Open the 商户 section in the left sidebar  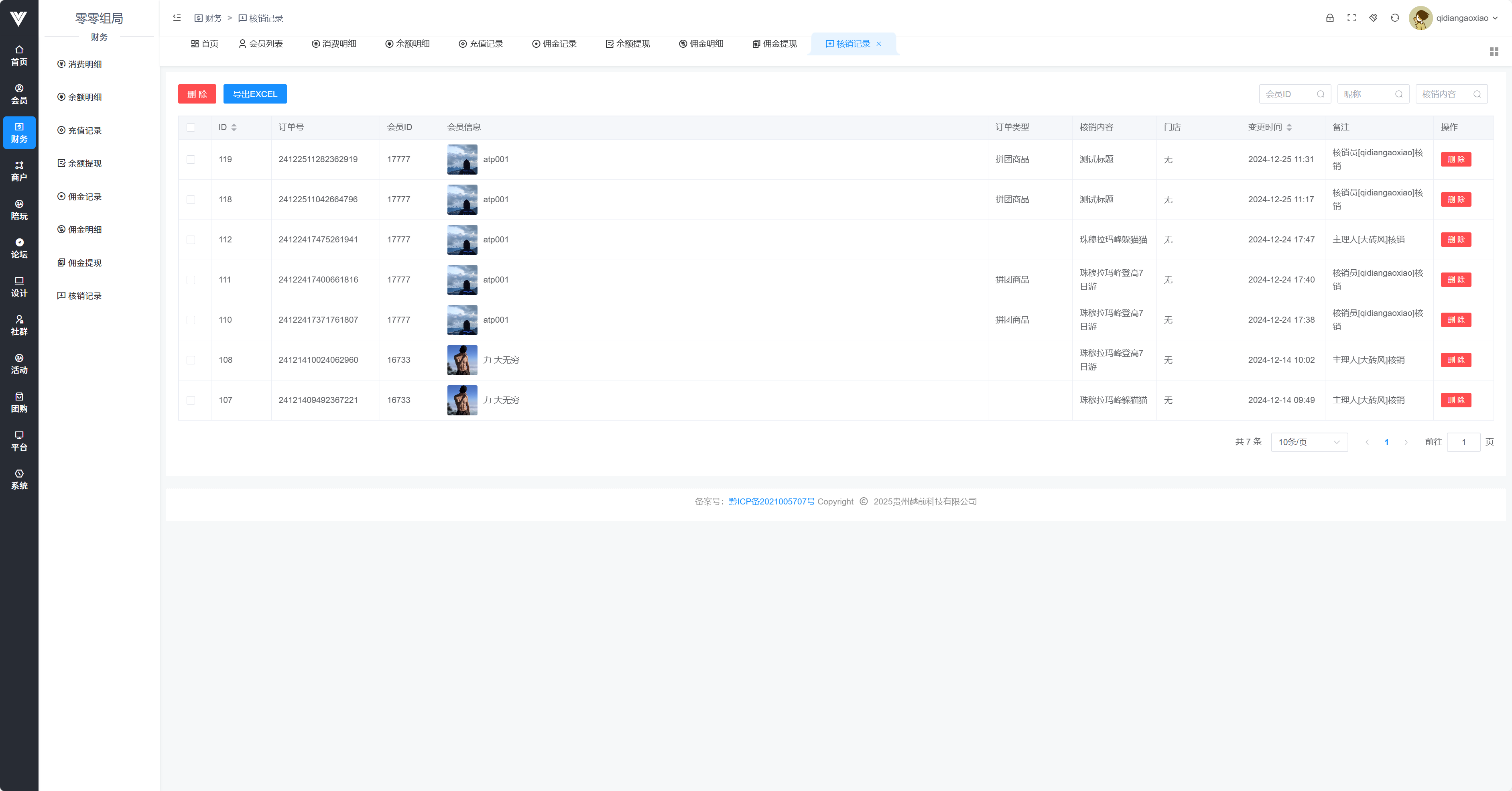click(x=19, y=171)
